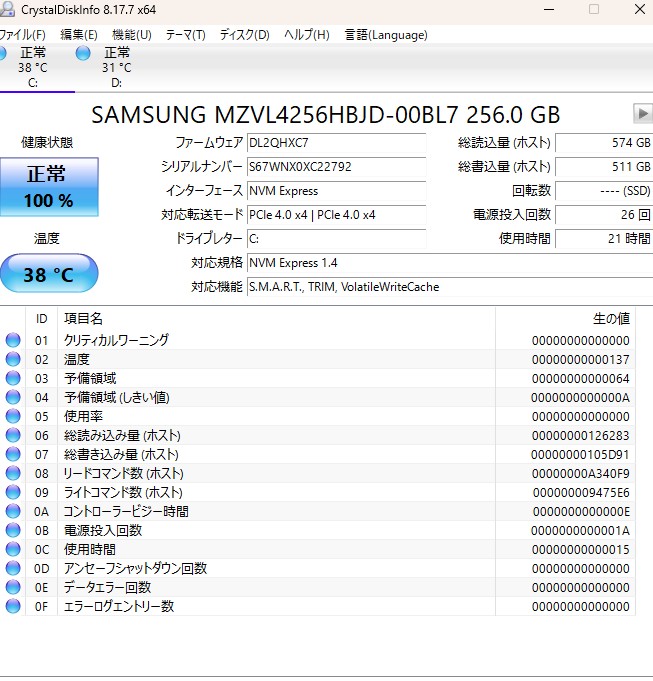The width and height of the screenshot is (653, 681).
Task: Minimize the CrystalDiskInfo window
Action: (x=549, y=9)
